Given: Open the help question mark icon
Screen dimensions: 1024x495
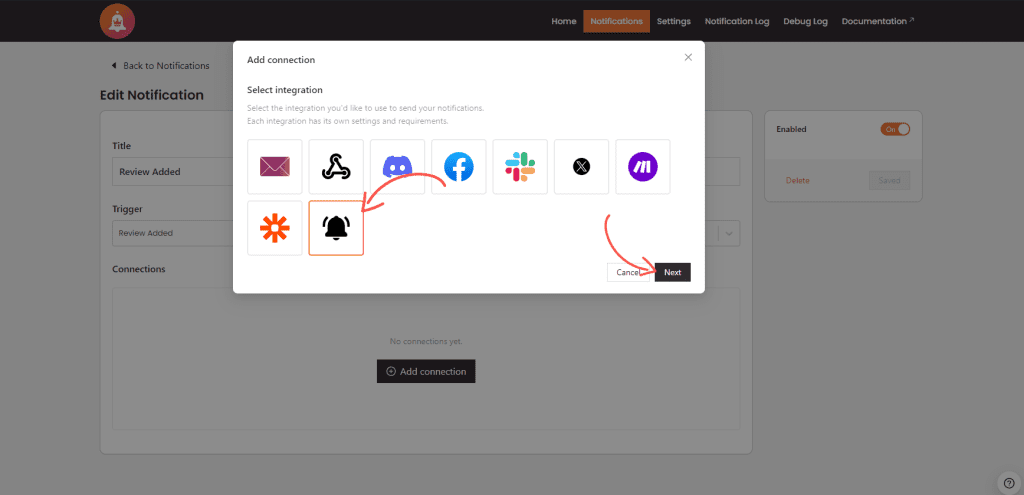Looking at the screenshot, I should coord(1009,483).
